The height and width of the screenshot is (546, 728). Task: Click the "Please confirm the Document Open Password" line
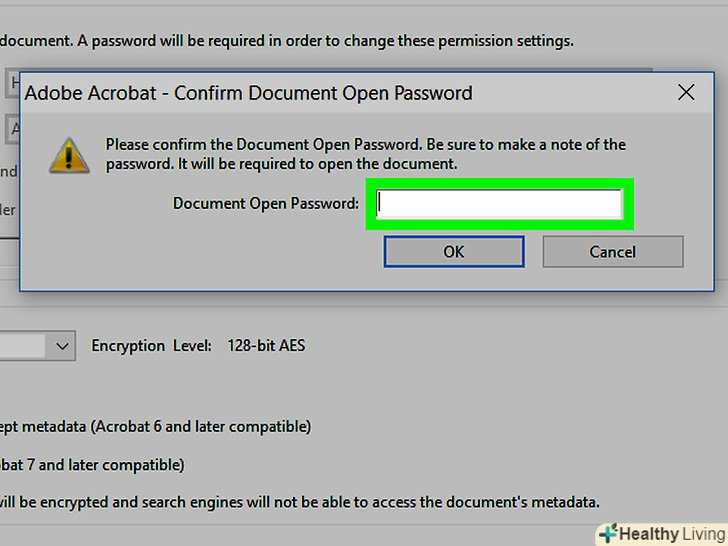[365, 144]
